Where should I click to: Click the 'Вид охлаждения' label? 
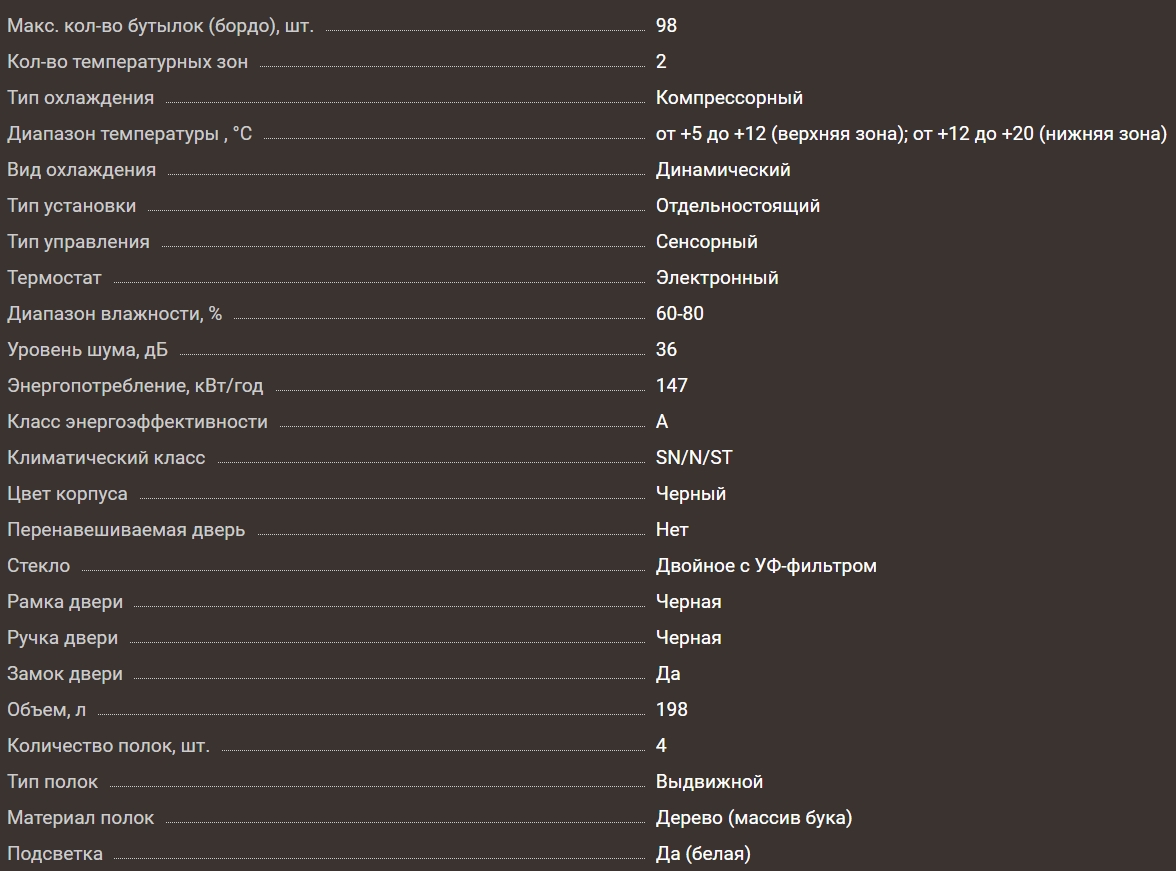point(81,170)
